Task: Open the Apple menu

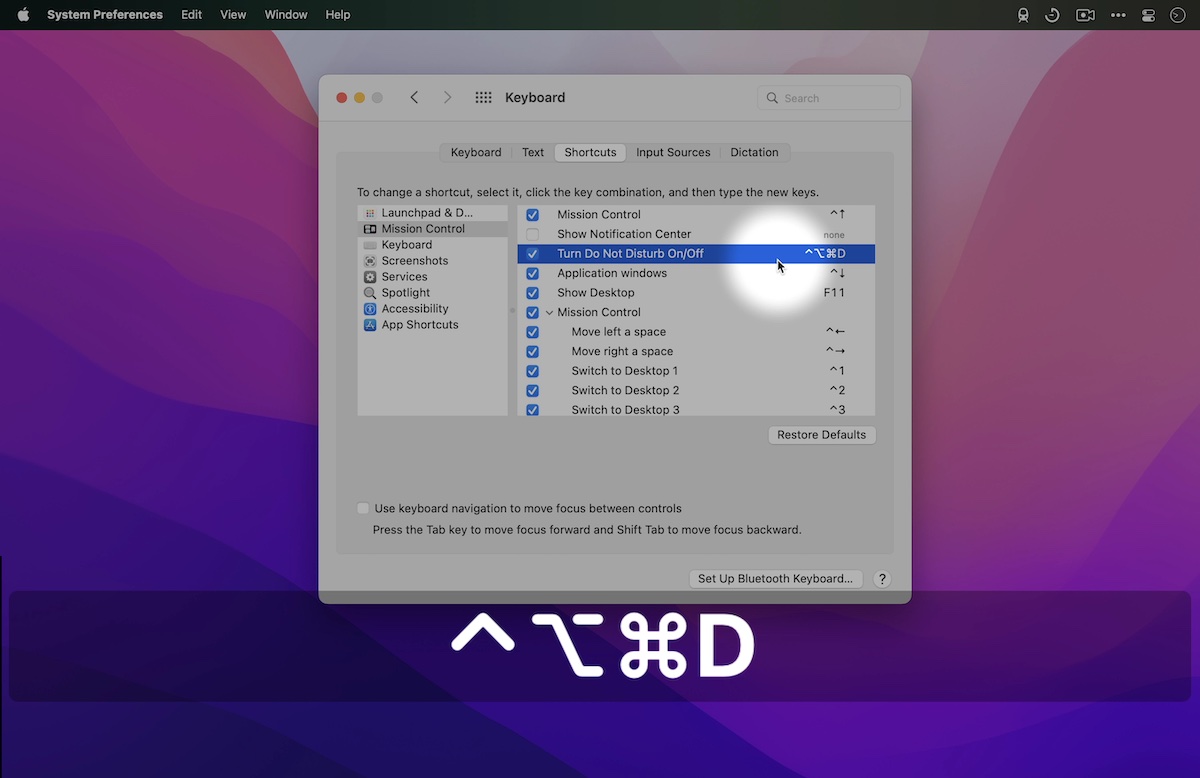Action: coord(23,14)
